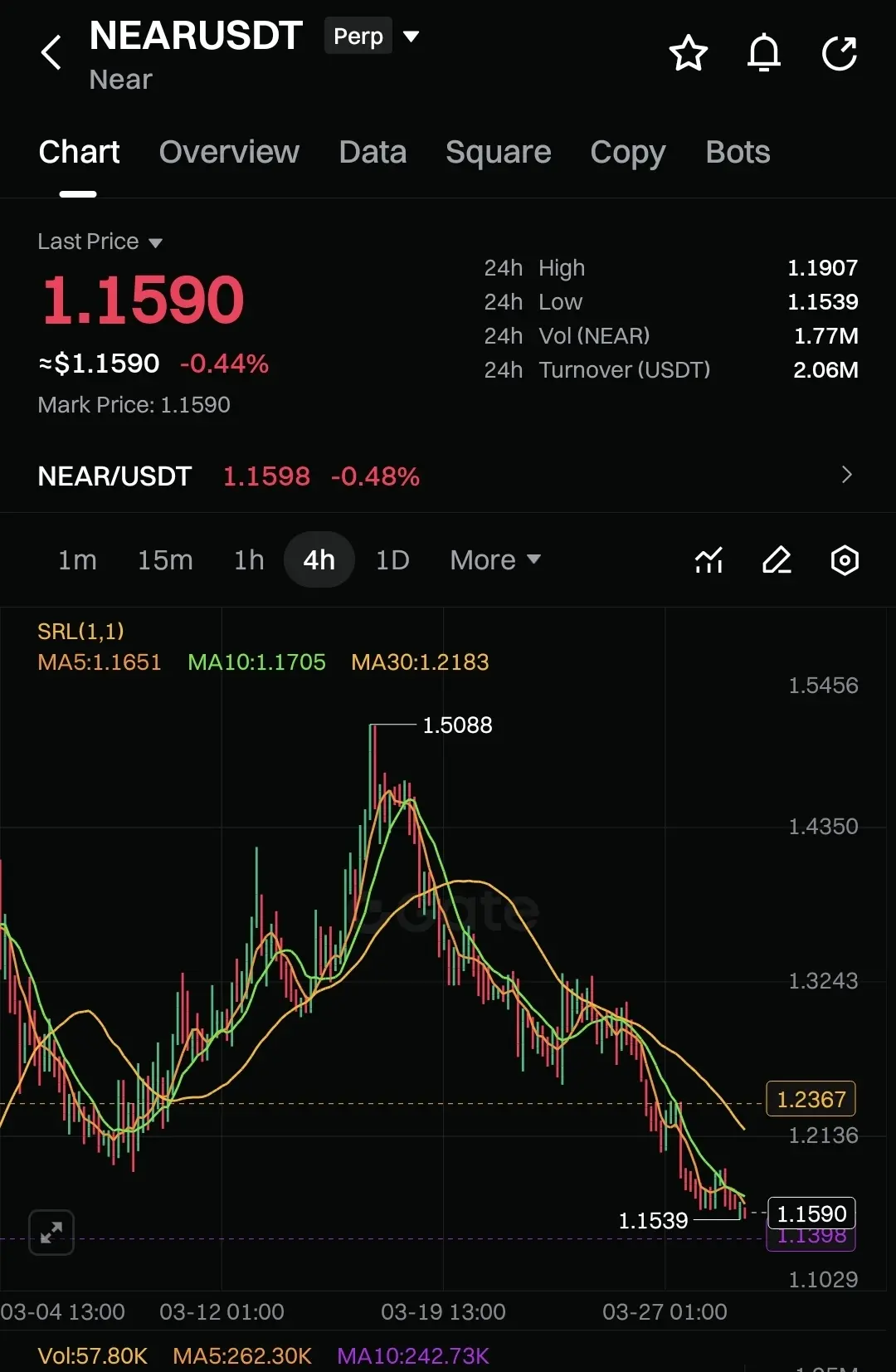
Task: Select the 1h timeframe
Action: pos(249,560)
